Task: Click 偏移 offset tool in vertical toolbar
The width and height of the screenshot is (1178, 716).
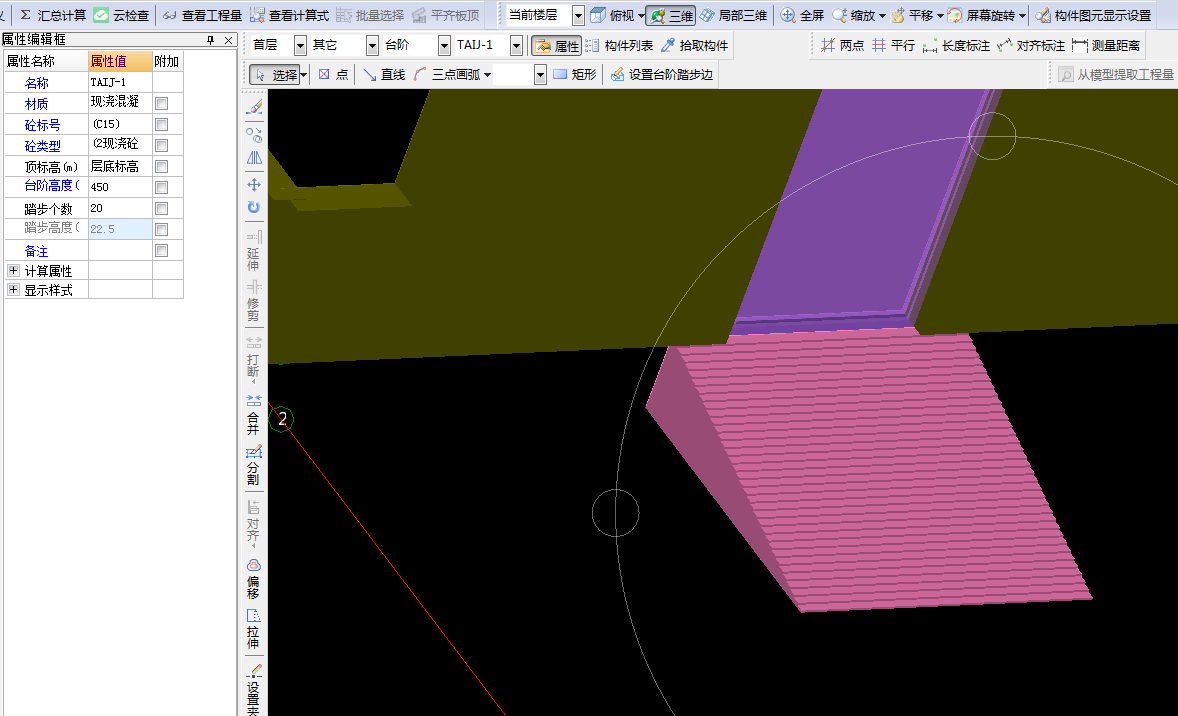Action: point(254,579)
